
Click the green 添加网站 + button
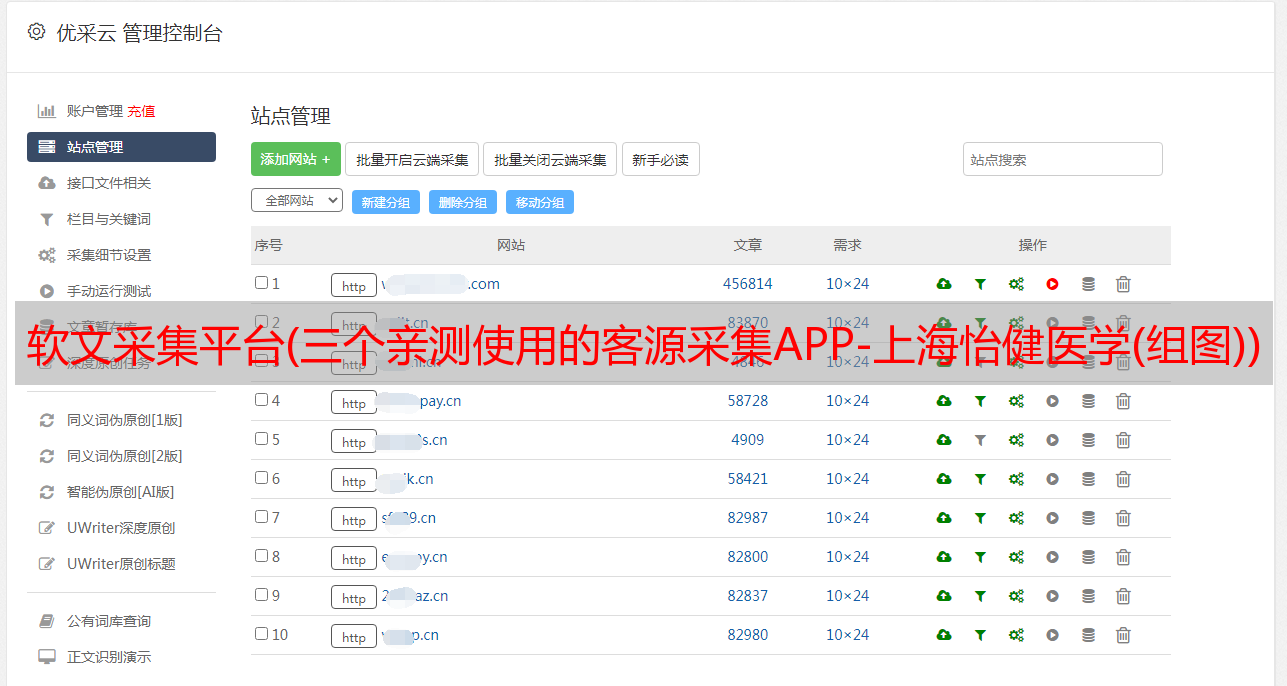click(x=296, y=159)
